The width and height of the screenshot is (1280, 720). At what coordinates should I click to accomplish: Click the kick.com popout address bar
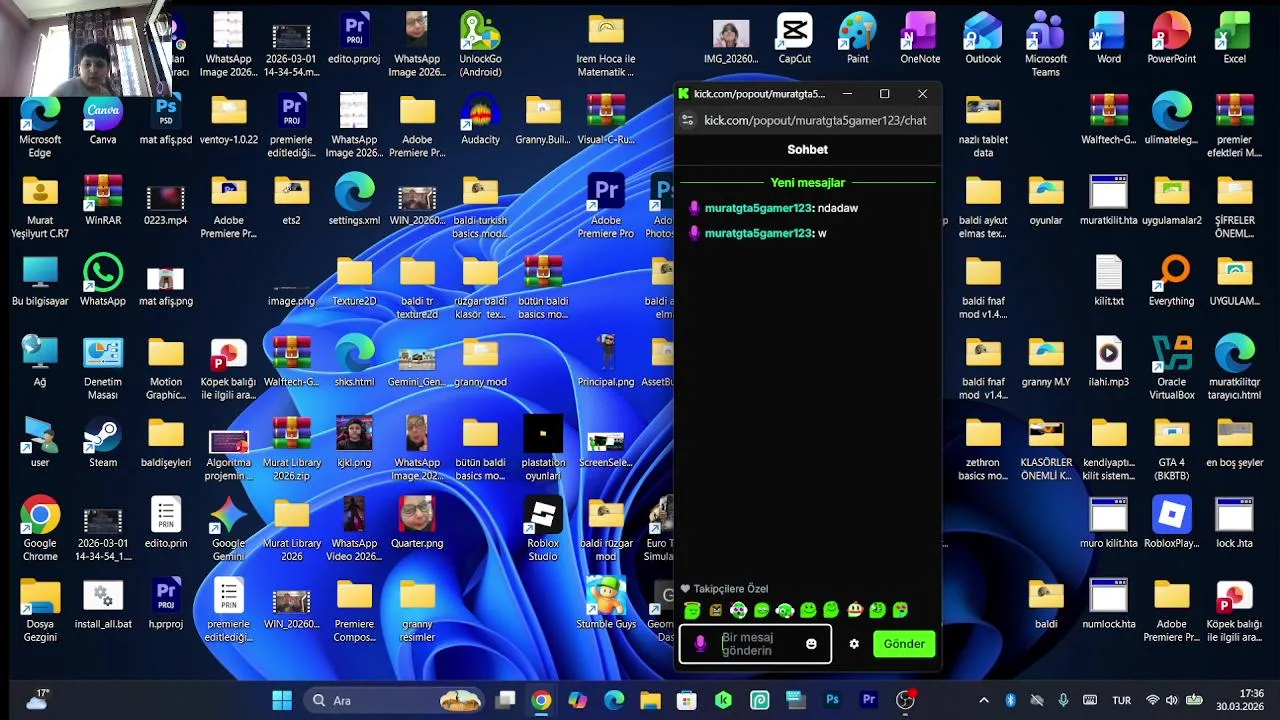(x=815, y=120)
